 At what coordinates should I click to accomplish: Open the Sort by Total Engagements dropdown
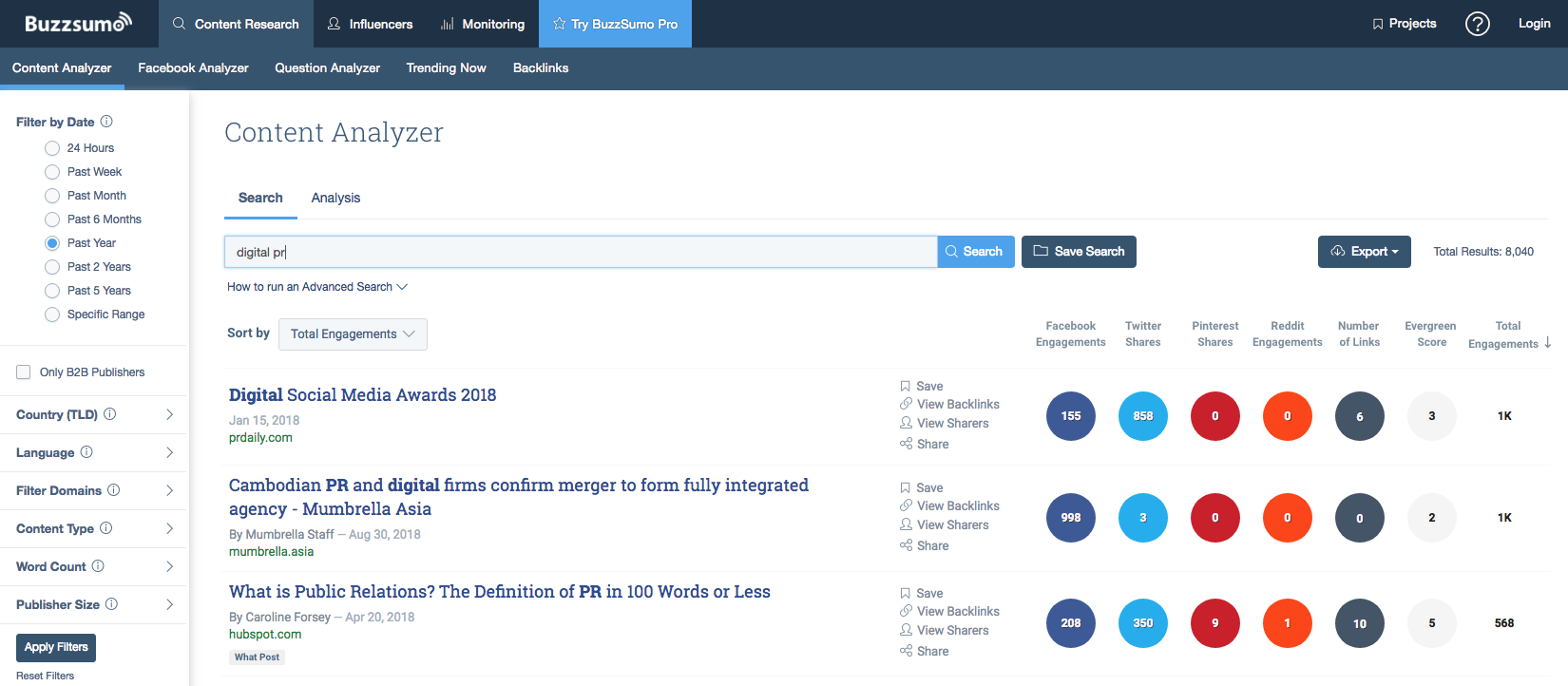pyautogui.click(x=353, y=333)
